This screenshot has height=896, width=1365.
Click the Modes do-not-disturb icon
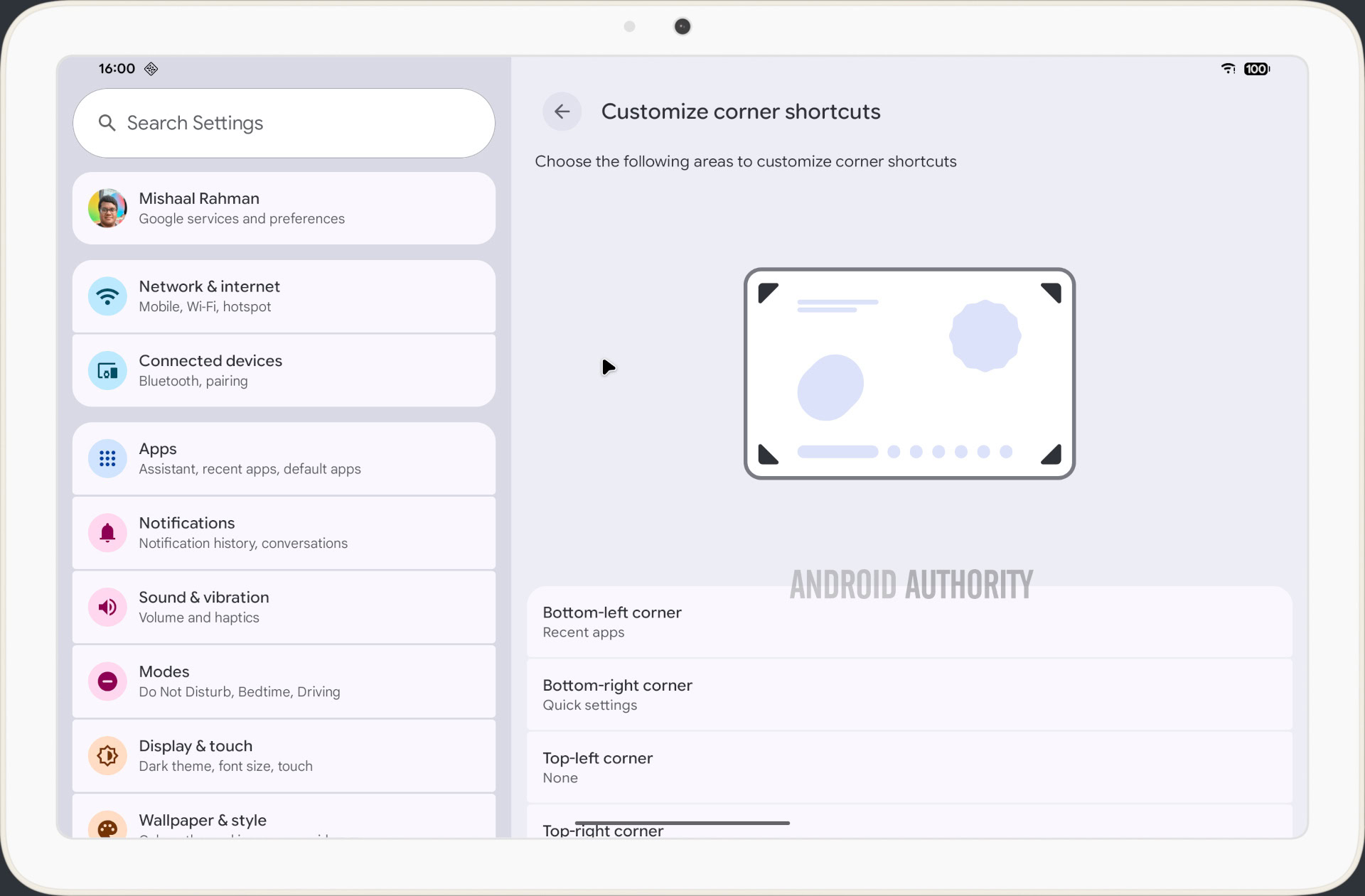tap(107, 681)
